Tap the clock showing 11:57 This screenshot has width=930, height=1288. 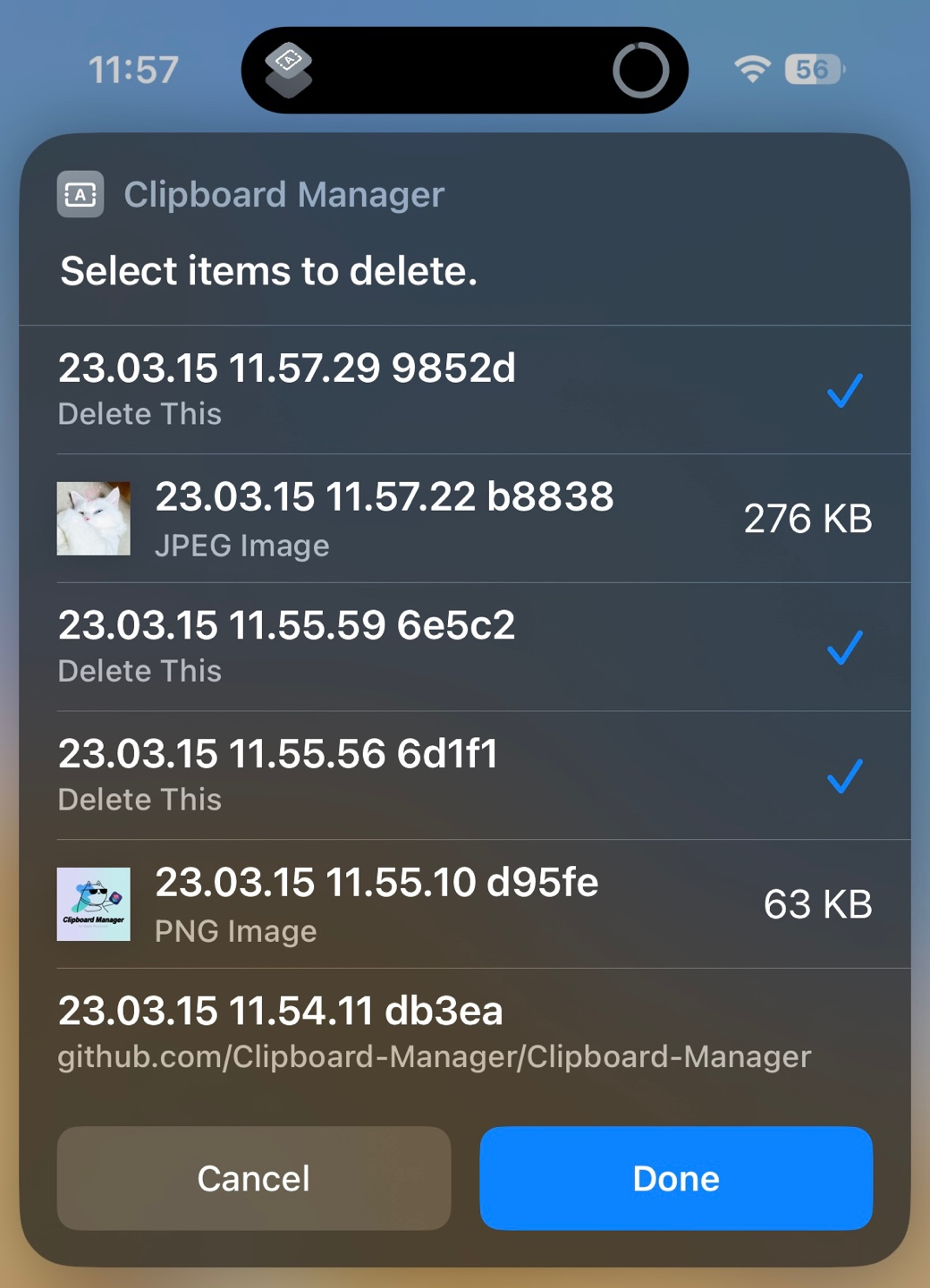pos(132,69)
